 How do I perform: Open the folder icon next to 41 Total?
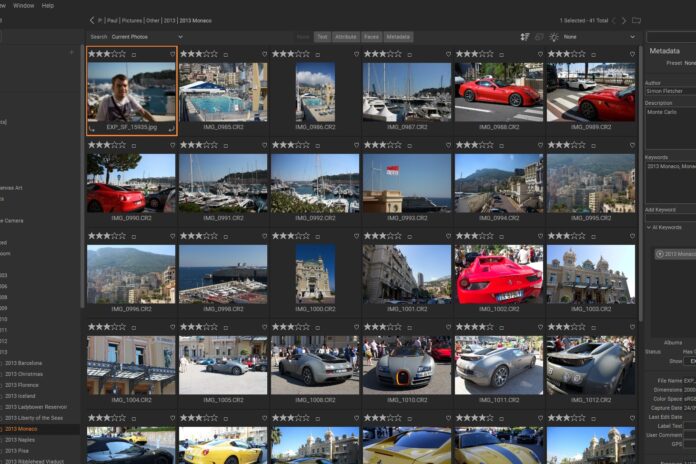[x=636, y=20]
